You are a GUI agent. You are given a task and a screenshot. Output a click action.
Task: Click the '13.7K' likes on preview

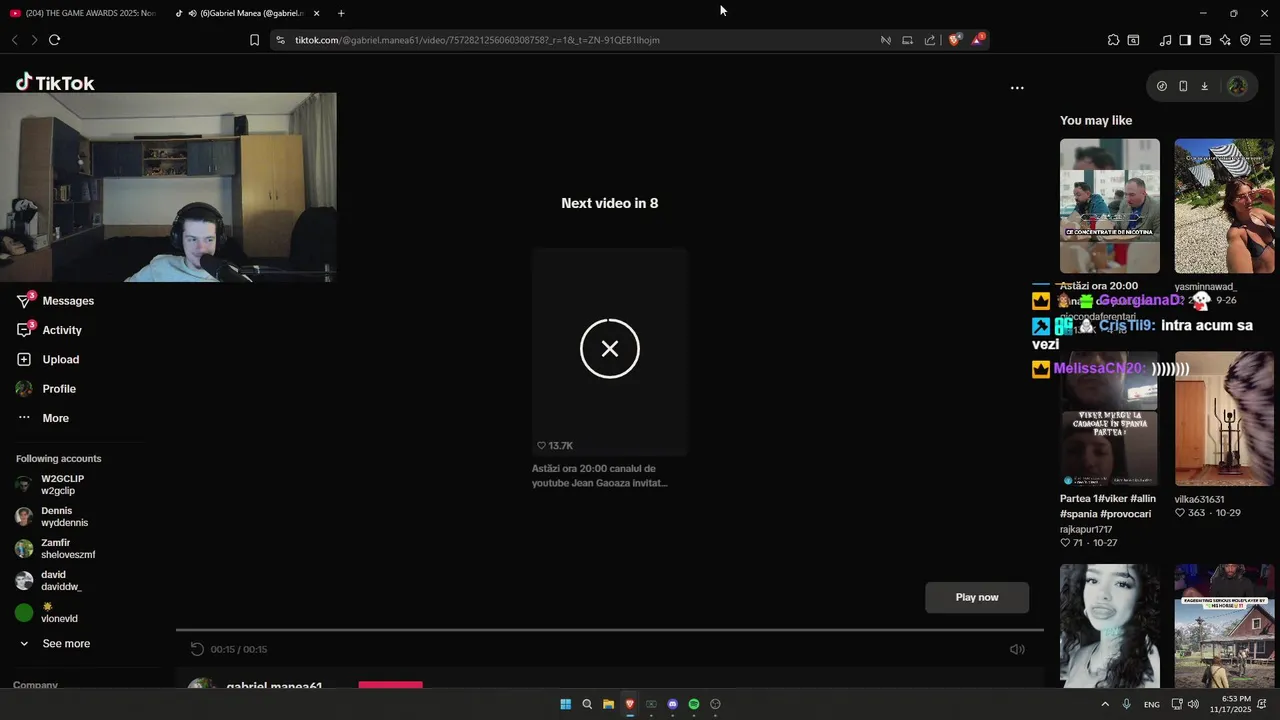(555, 445)
